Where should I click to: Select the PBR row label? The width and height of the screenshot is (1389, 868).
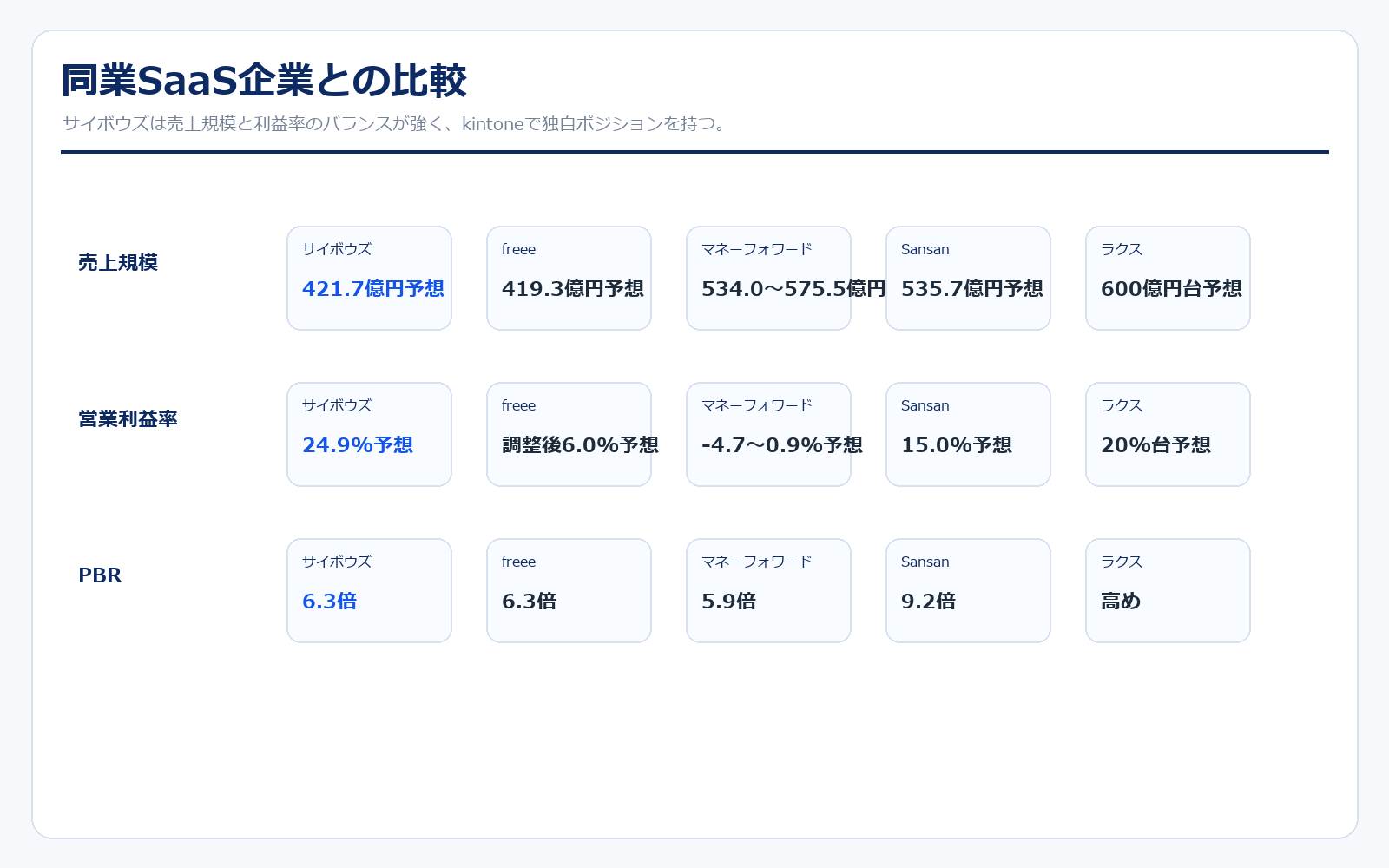(x=100, y=575)
